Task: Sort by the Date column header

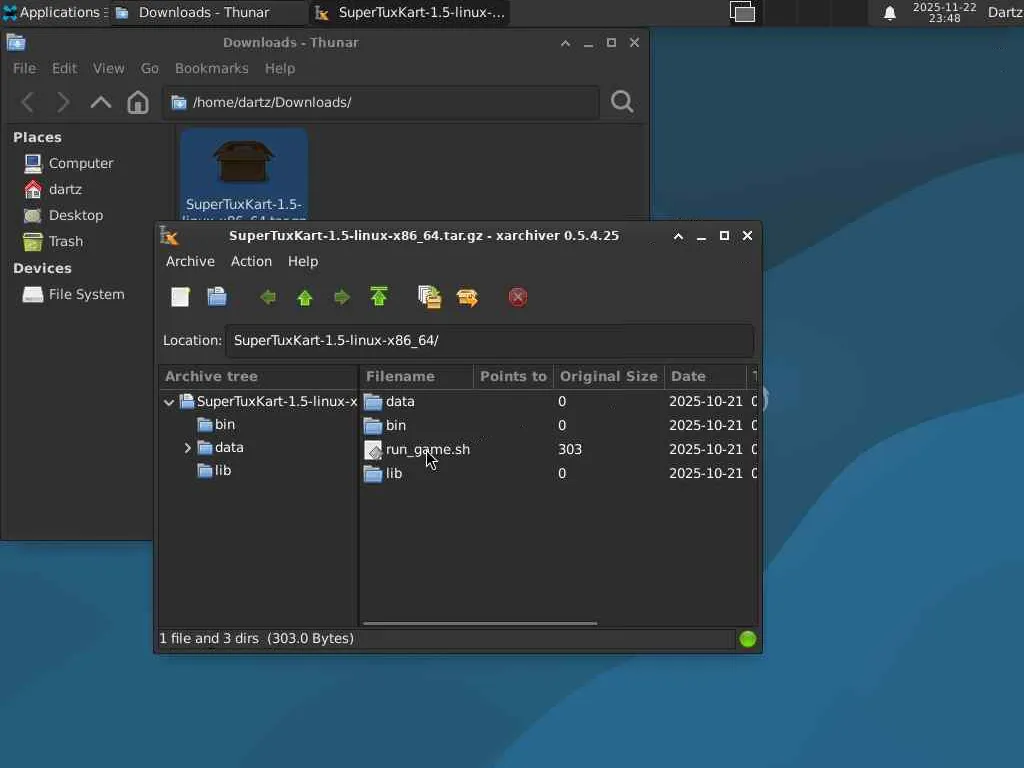Action: pos(705,377)
